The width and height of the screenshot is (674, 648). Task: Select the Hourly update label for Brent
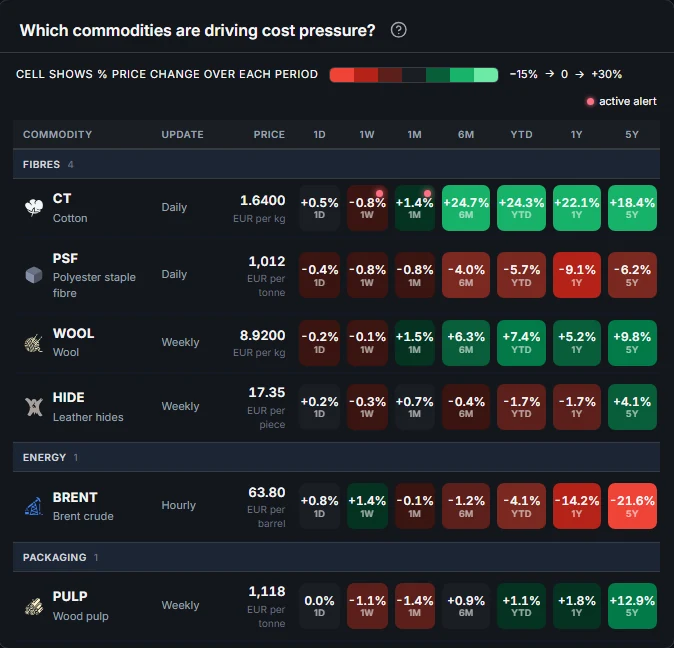click(x=178, y=505)
